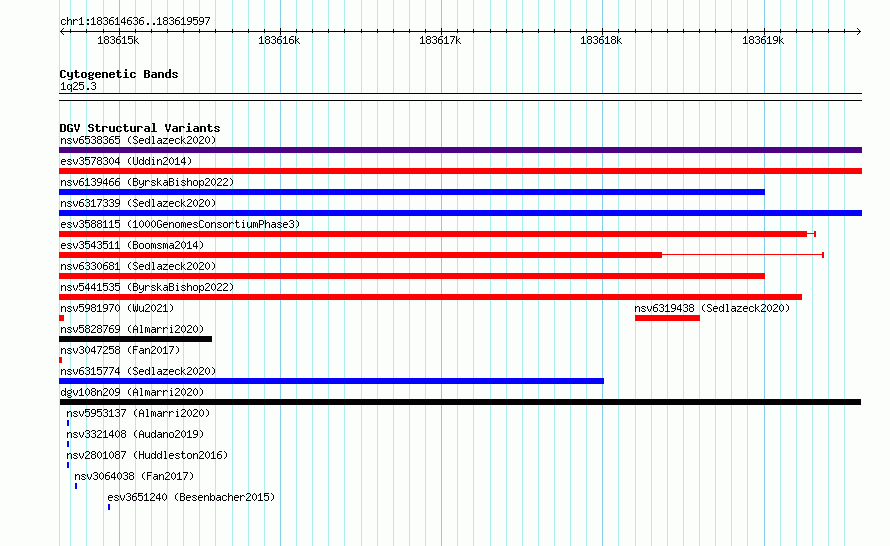Viewport: 890px width, 546px height.
Task: Open nsv6330681 (Sedlazeck2020) label
Action: pyautogui.click(x=138, y=266)
